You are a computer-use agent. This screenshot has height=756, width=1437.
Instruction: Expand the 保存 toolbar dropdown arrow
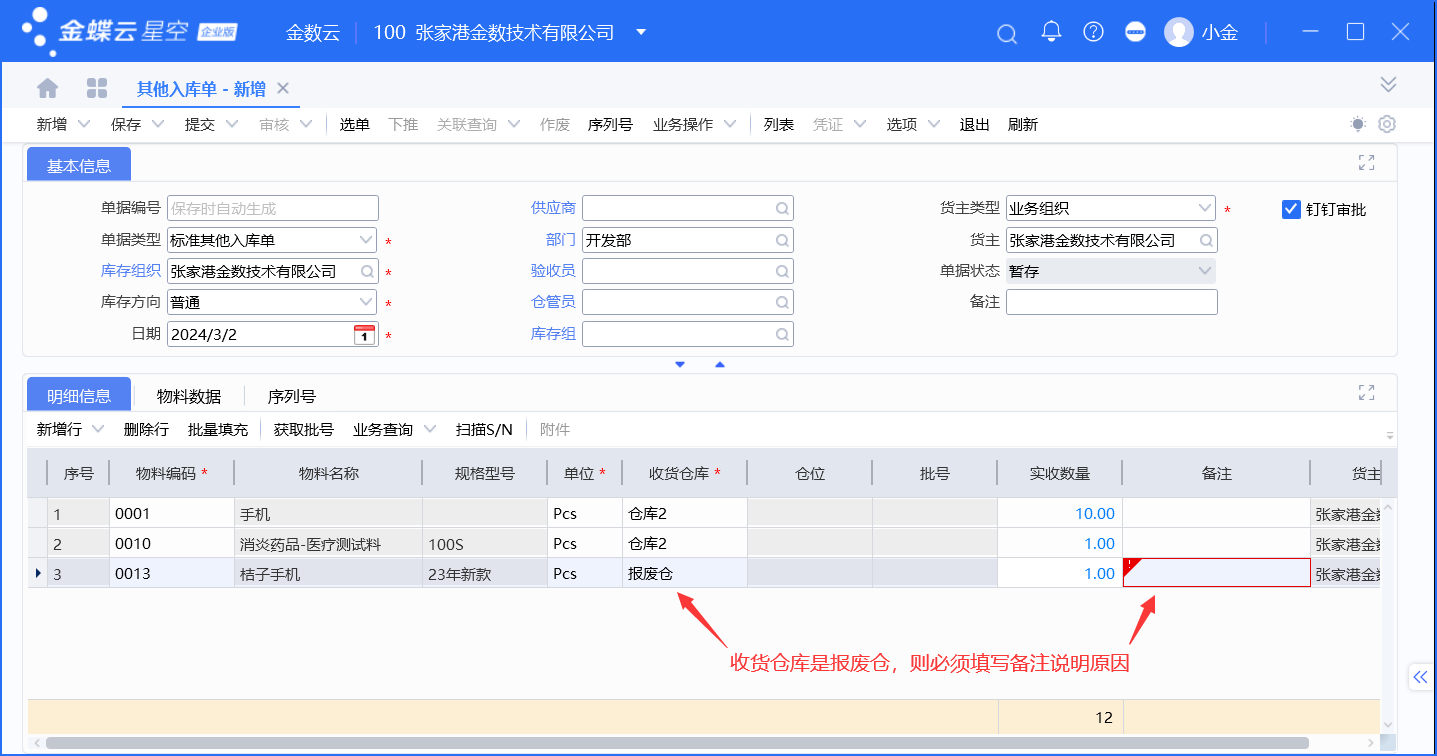tap(158, 124)
